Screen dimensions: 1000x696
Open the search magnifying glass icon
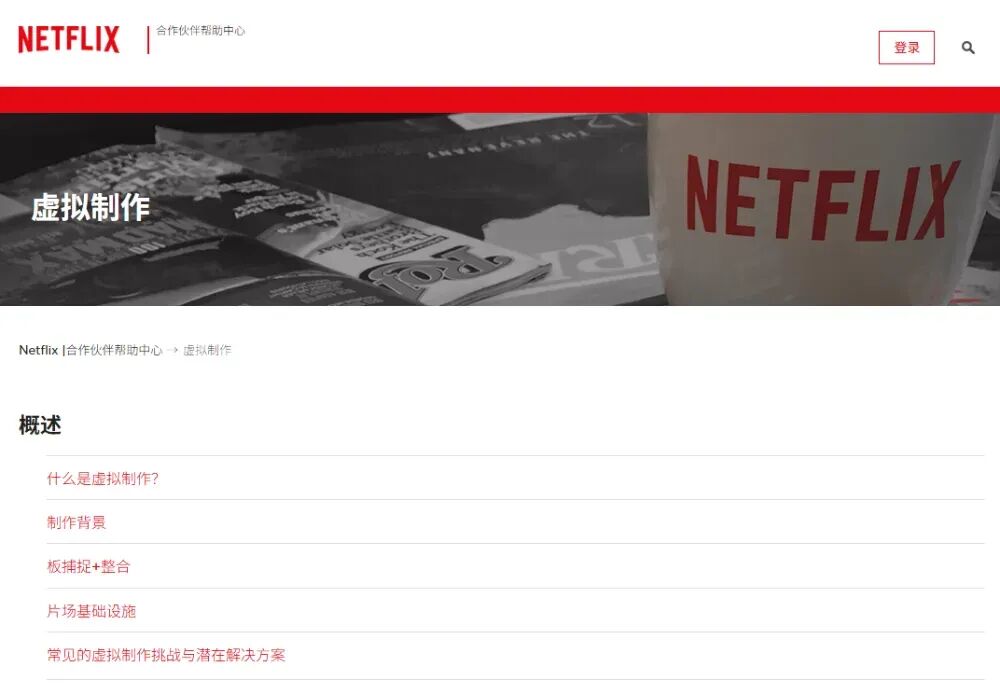coord(966,47)
